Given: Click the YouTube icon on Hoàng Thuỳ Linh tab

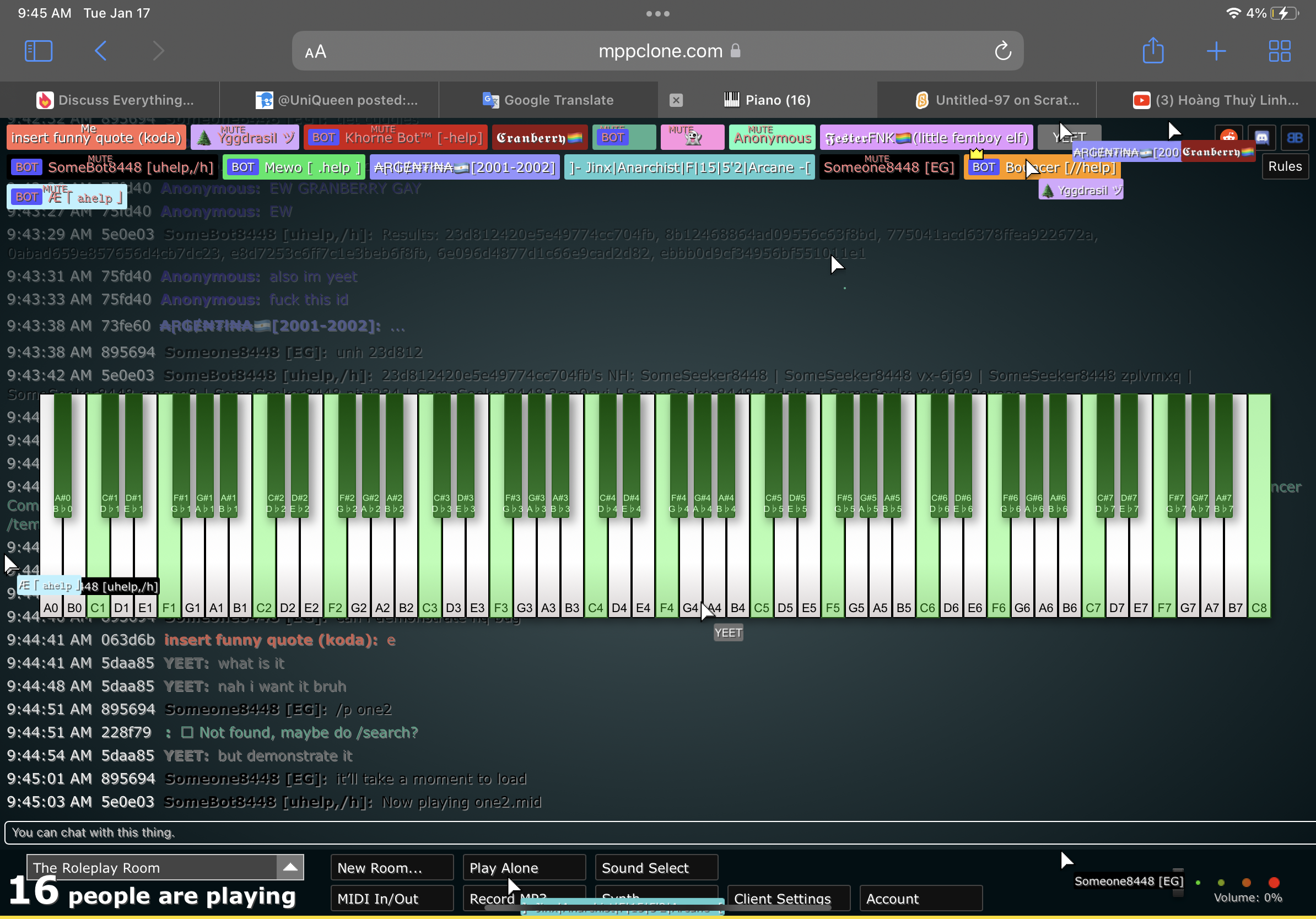Looking at the screenshot, I should (1141, 100).
